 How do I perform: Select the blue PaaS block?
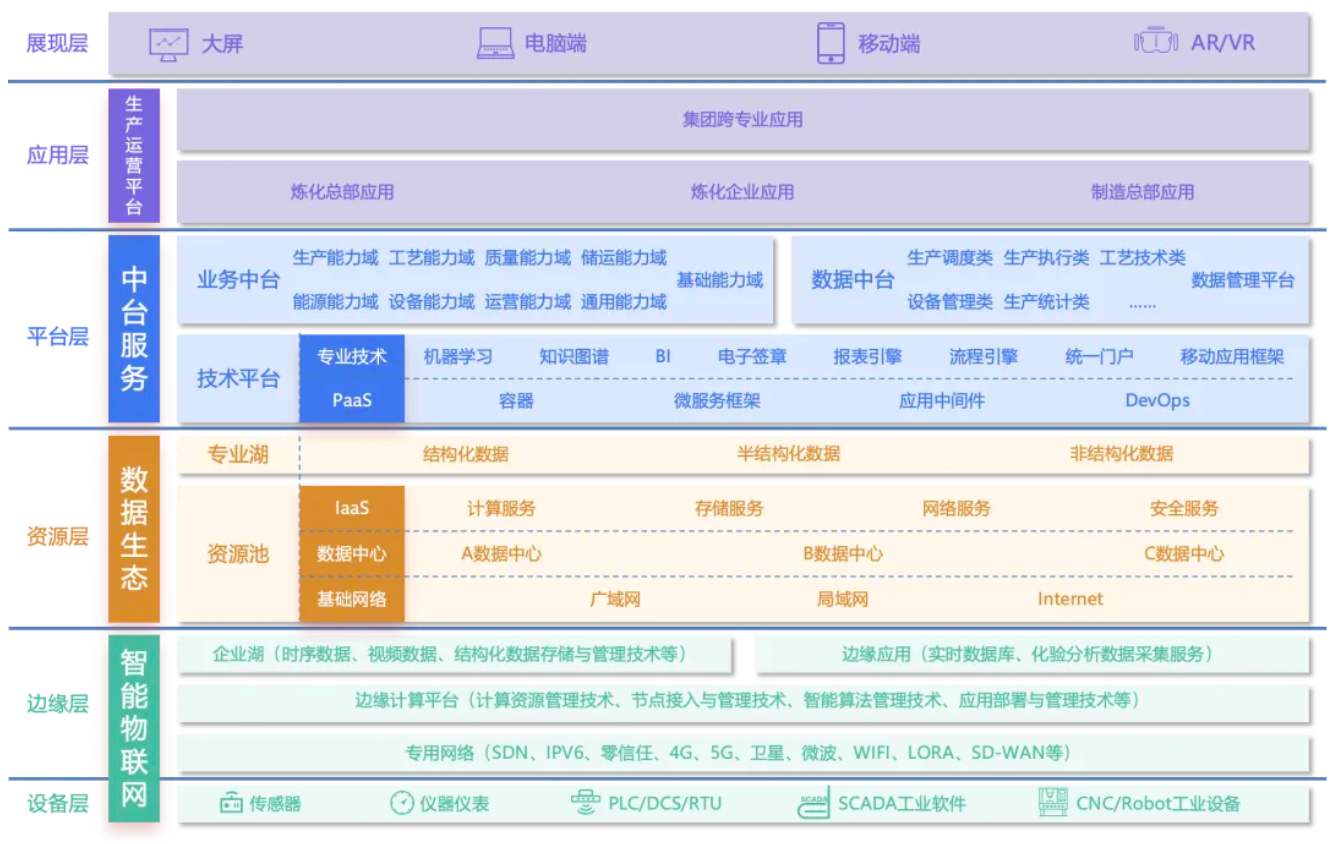coord(352,400)
